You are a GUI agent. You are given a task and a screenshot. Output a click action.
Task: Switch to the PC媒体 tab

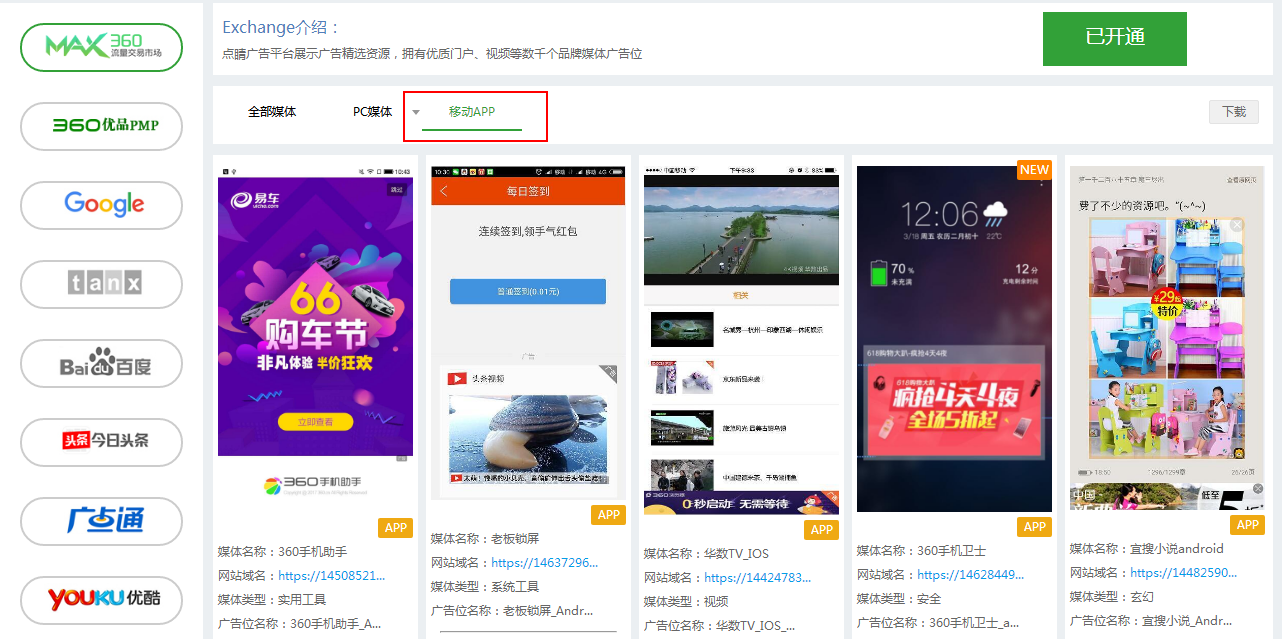[x=372, y=112]
